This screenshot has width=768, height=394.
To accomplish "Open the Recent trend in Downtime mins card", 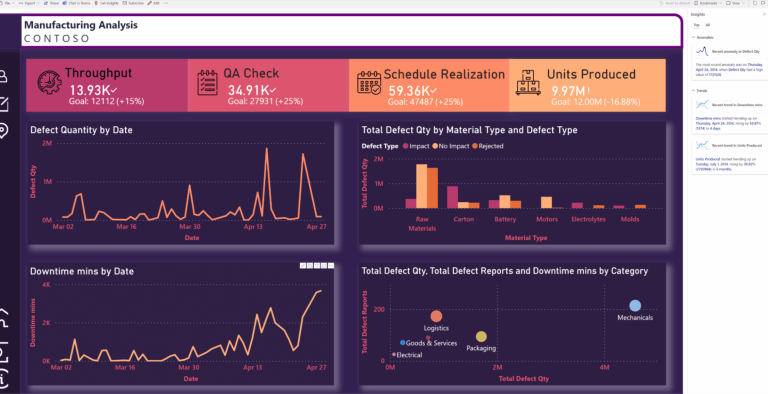I will (x=729, y=115).
